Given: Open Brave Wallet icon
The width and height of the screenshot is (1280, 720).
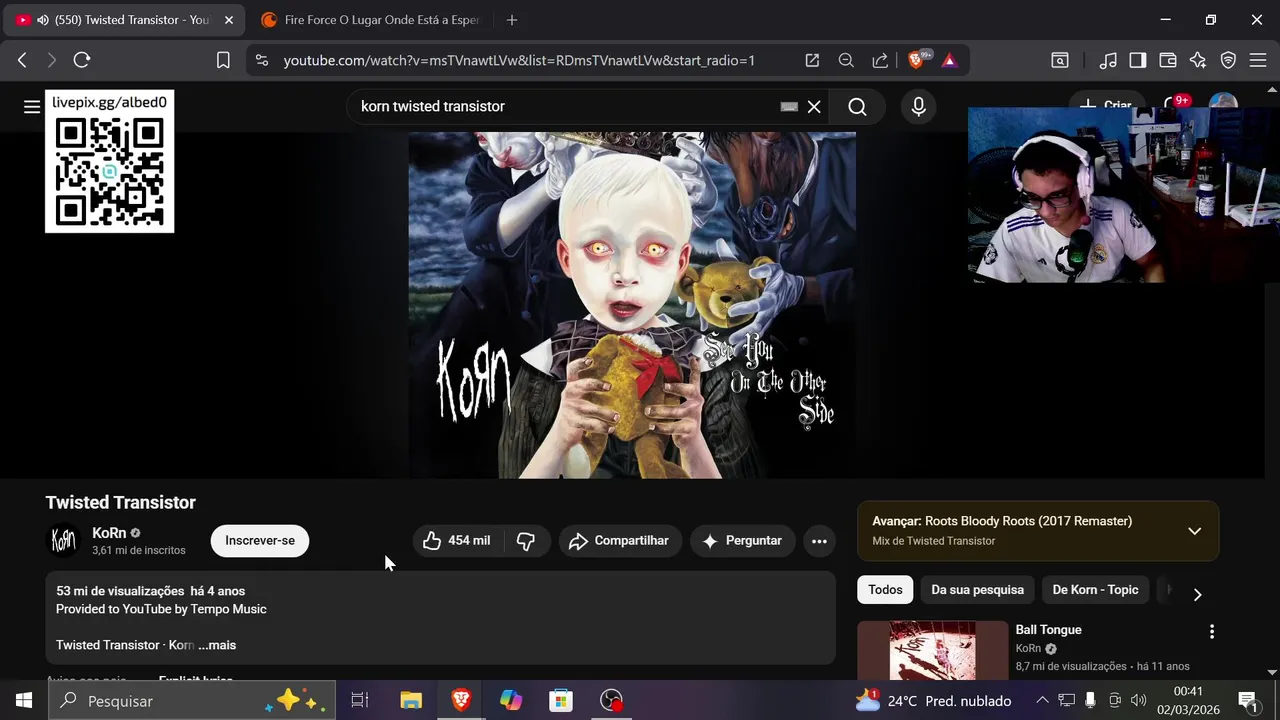Looking at the screenshot, I should coord(1168,60).
